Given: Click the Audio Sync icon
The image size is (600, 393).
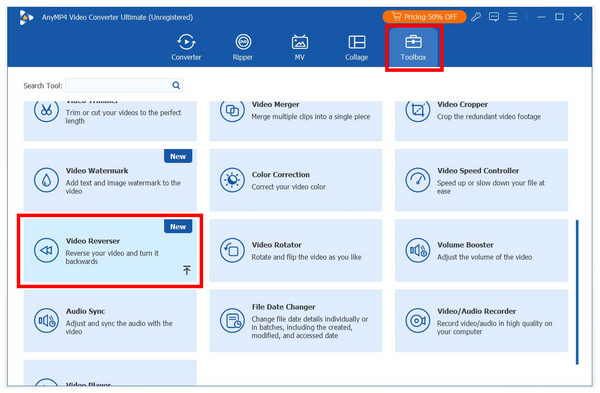Looking at the screenshot, I should pos(46,321).
